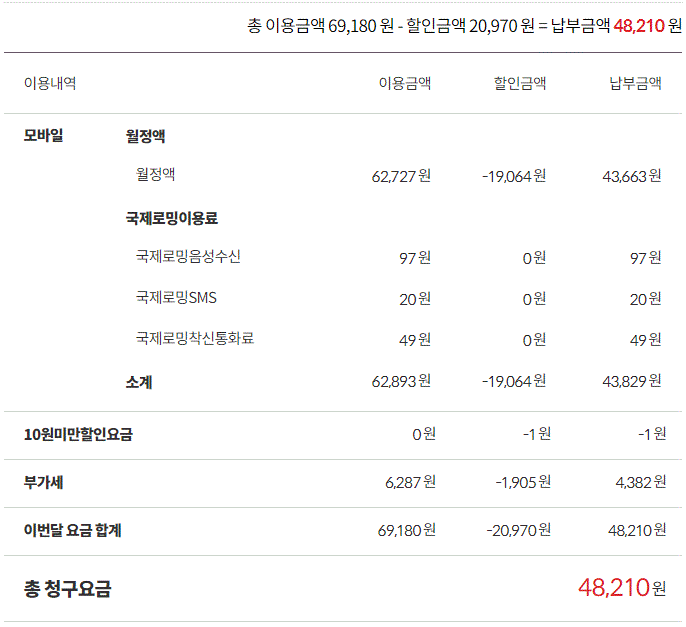Click the 이용금액 column header

point(404,84)
